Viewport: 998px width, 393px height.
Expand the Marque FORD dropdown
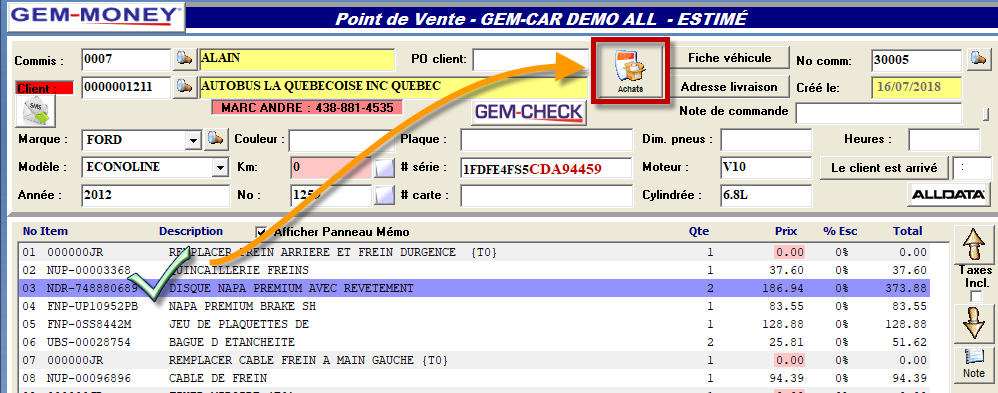[x=192, y=139]
